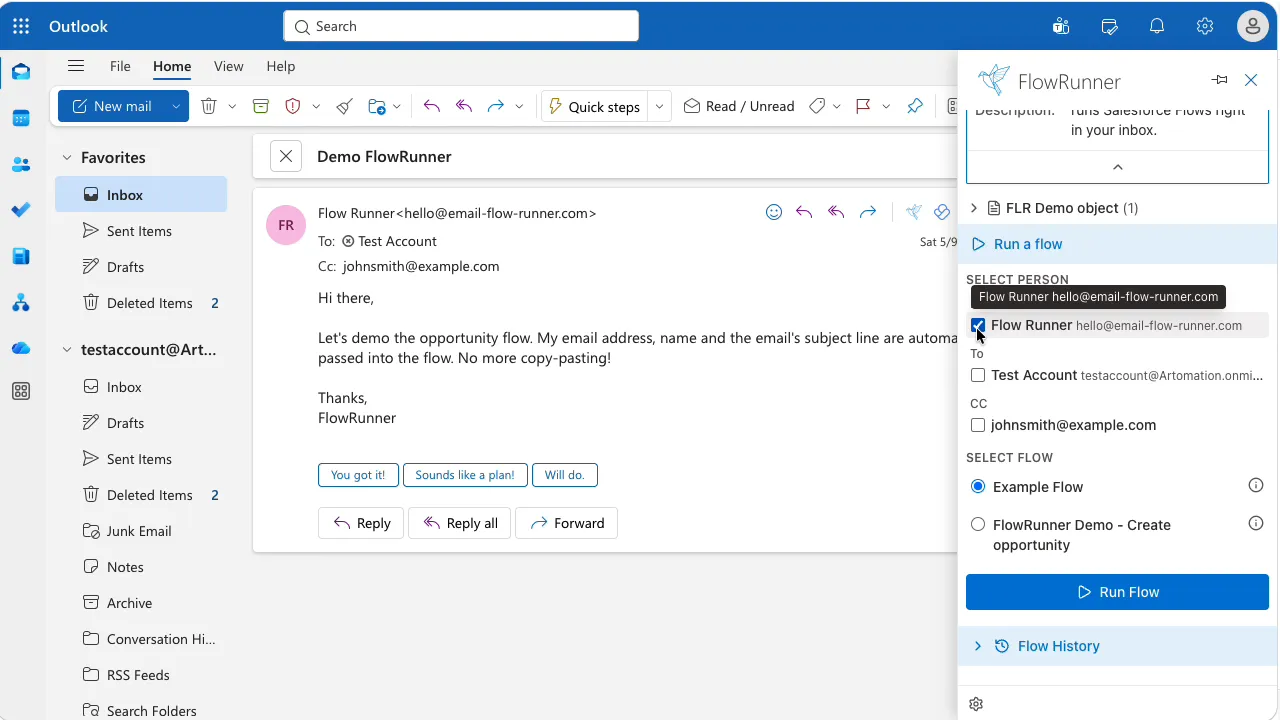This screenshot has width=1280, height=720.
Task: Open Teams icon in top bar
Action: [1061, 26]
